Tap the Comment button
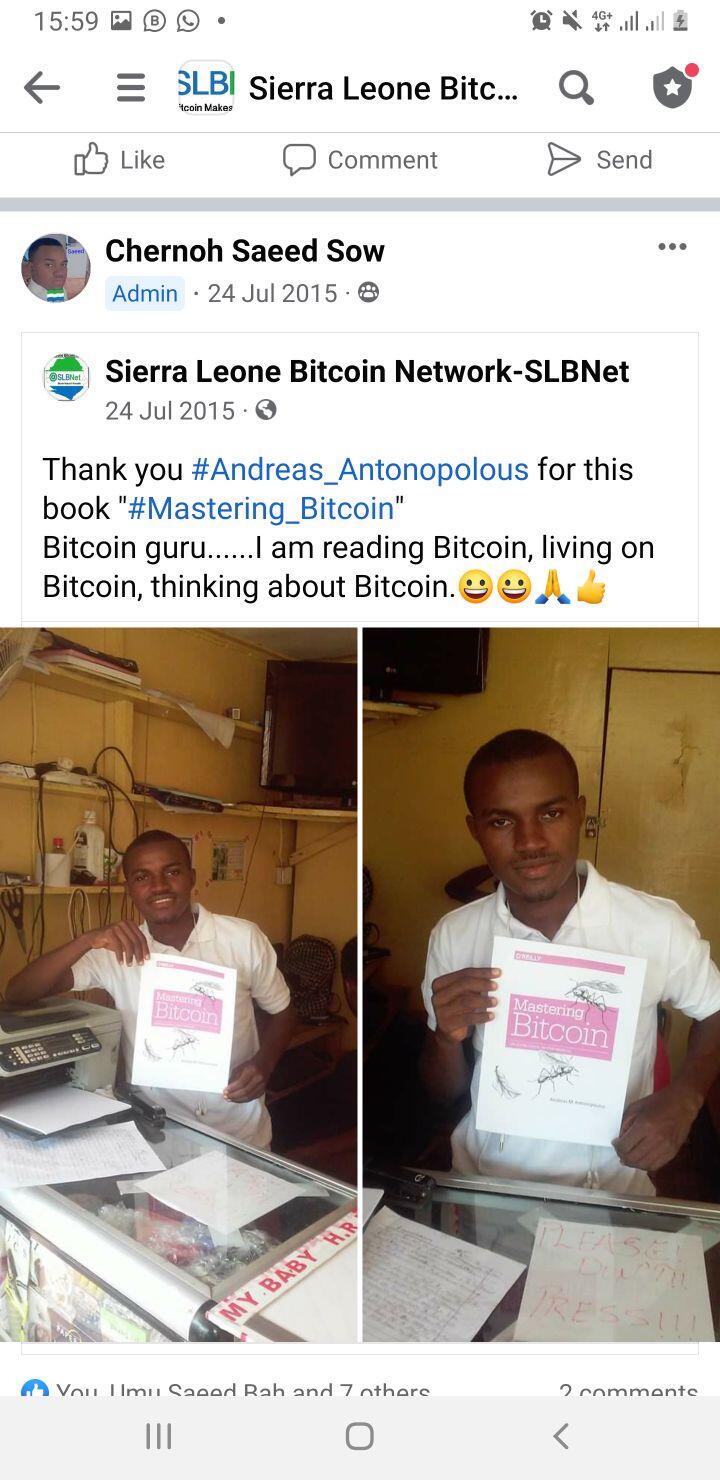The width and height of the screenshot is (720, 1480). click(360, 159)
